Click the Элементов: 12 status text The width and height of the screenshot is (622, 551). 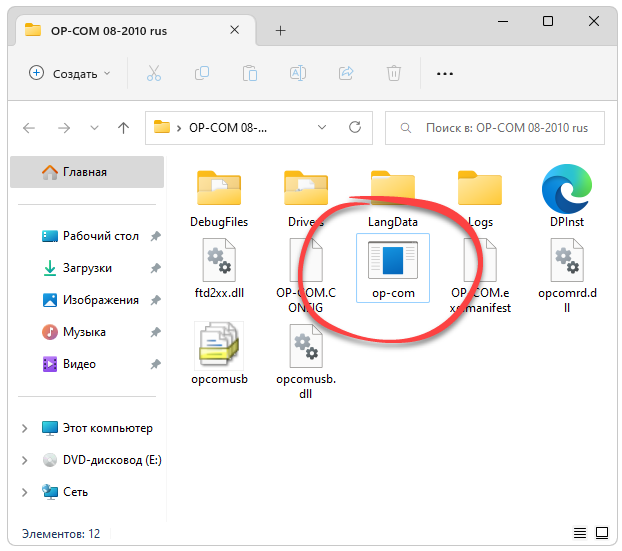coord(61,534)
